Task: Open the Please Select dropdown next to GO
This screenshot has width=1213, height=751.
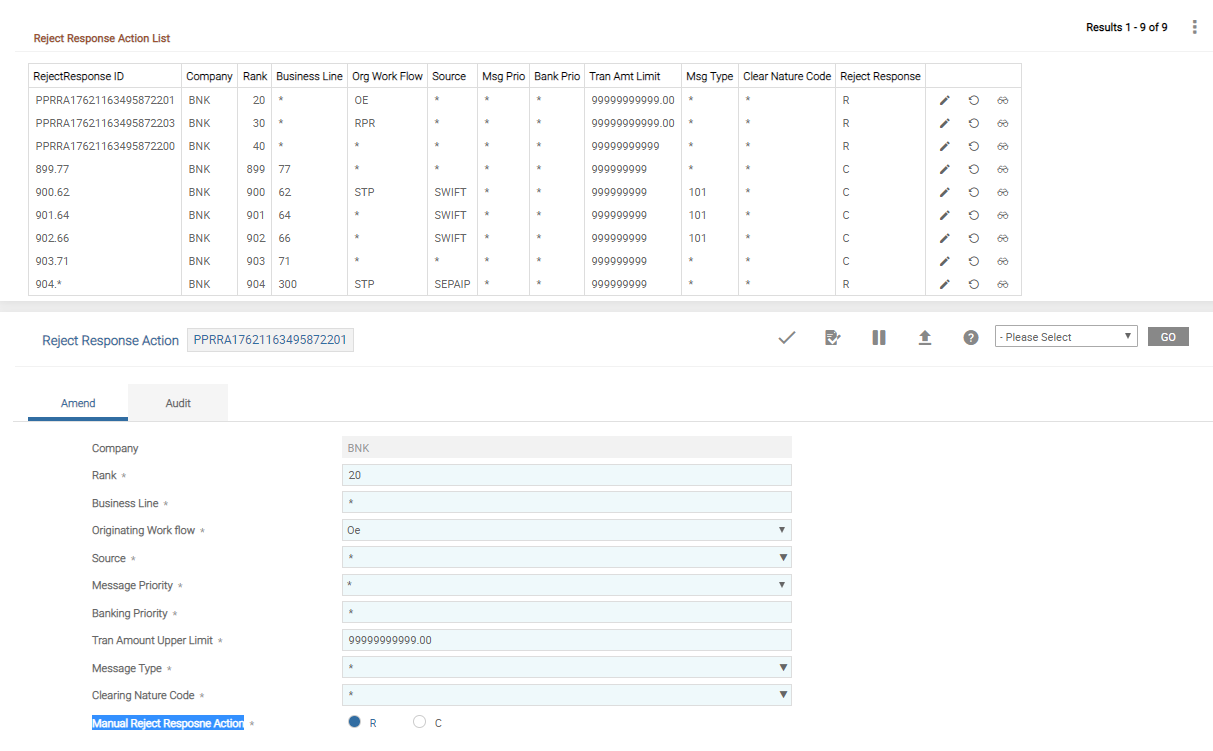Action: point(1066,337)
